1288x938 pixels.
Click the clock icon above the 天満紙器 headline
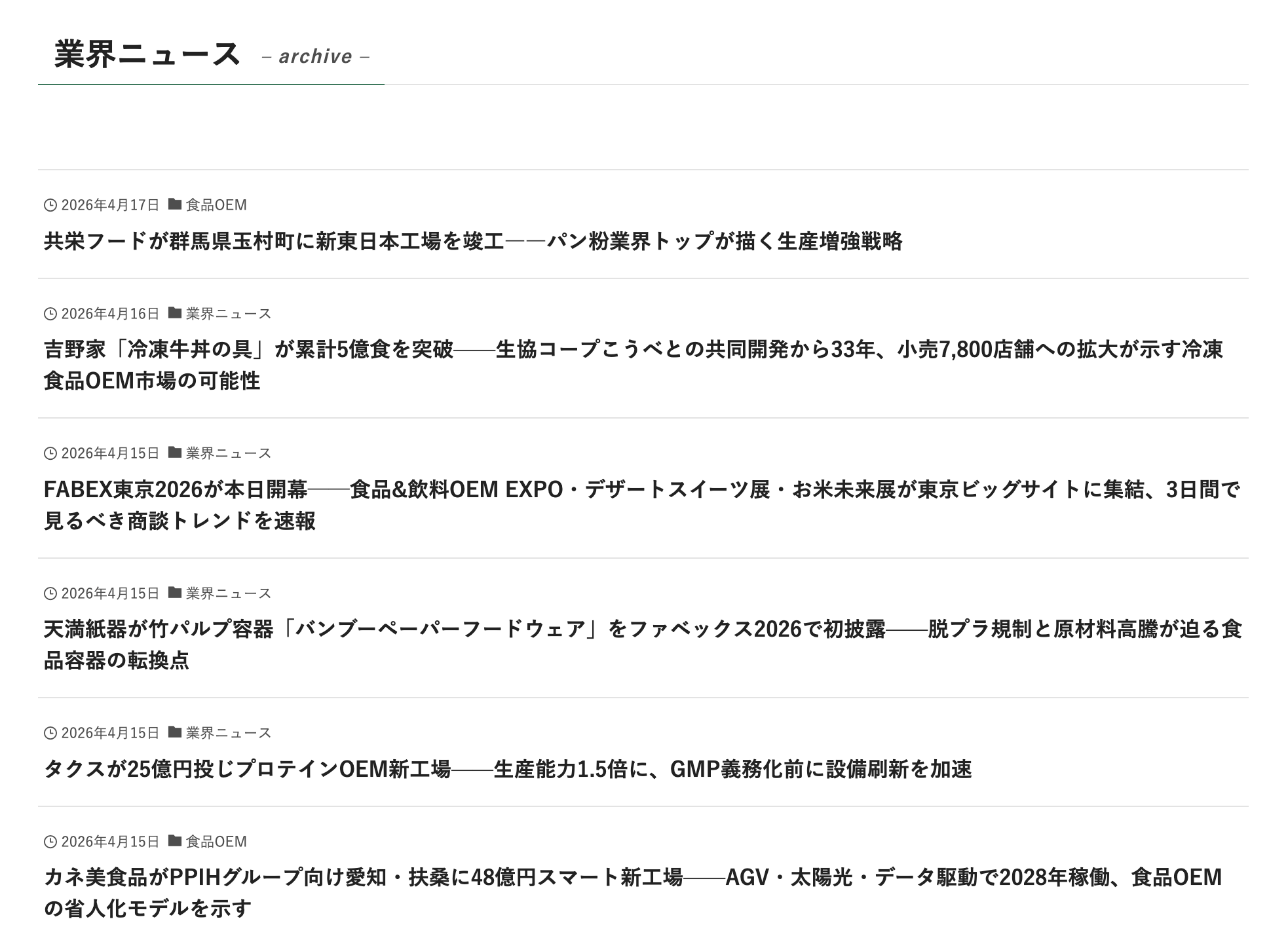(50, 593)
